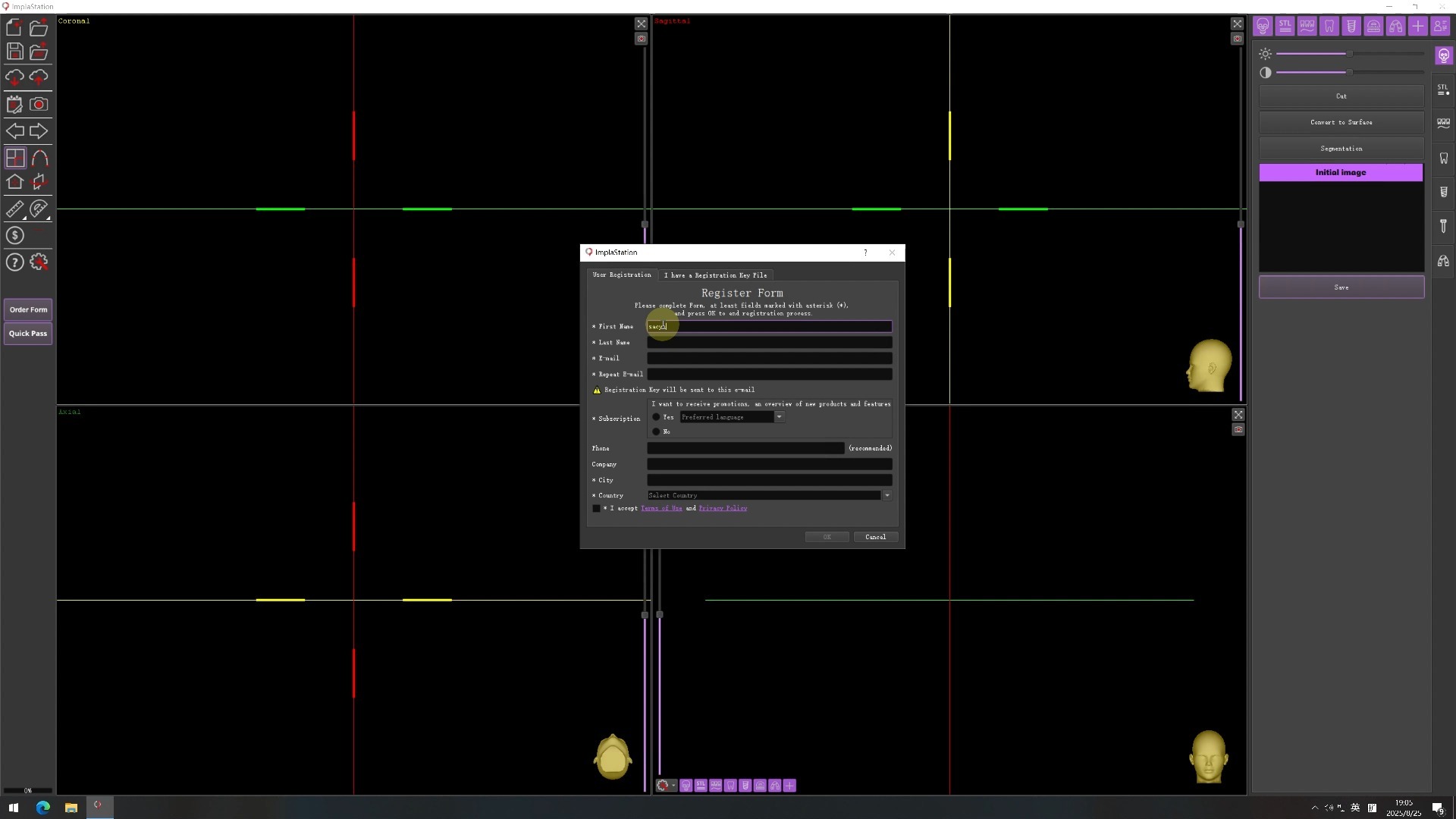Click the Cut button

coord(1341,96)
